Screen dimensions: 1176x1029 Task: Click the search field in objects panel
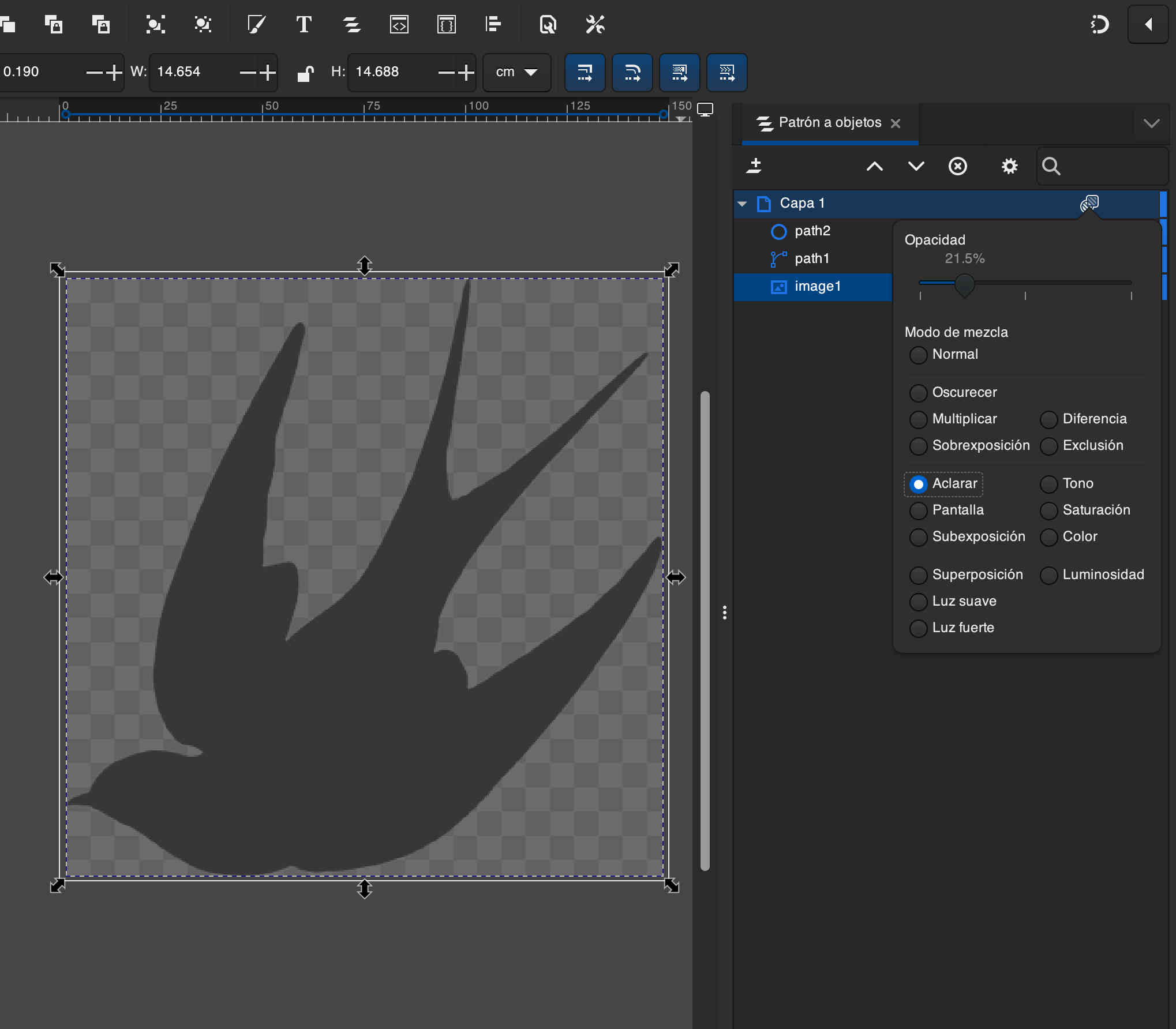click(1102, 166)
